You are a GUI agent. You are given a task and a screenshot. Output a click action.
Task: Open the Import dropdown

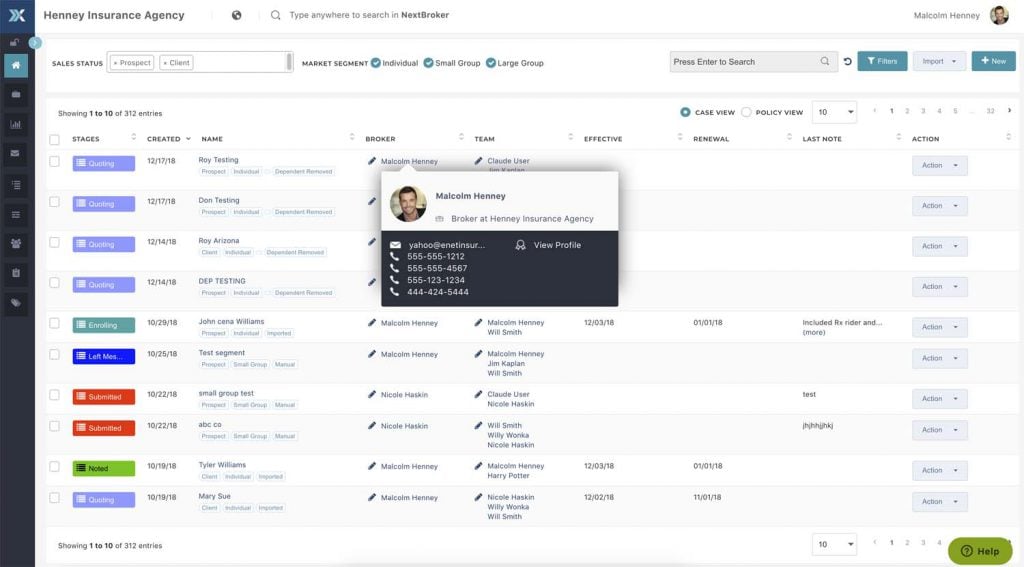coord(939,61)
